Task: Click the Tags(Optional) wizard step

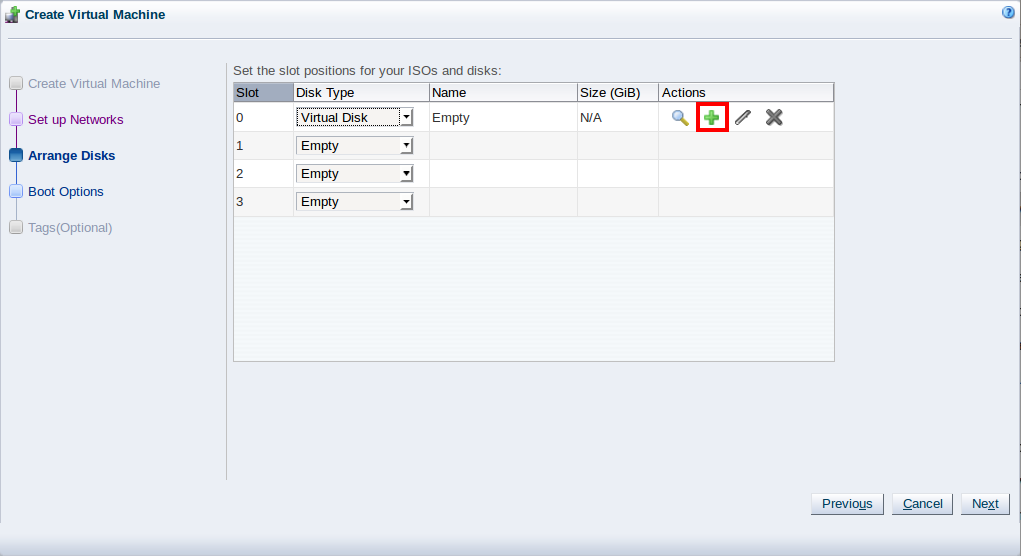Action: click(x=70, y=228)
